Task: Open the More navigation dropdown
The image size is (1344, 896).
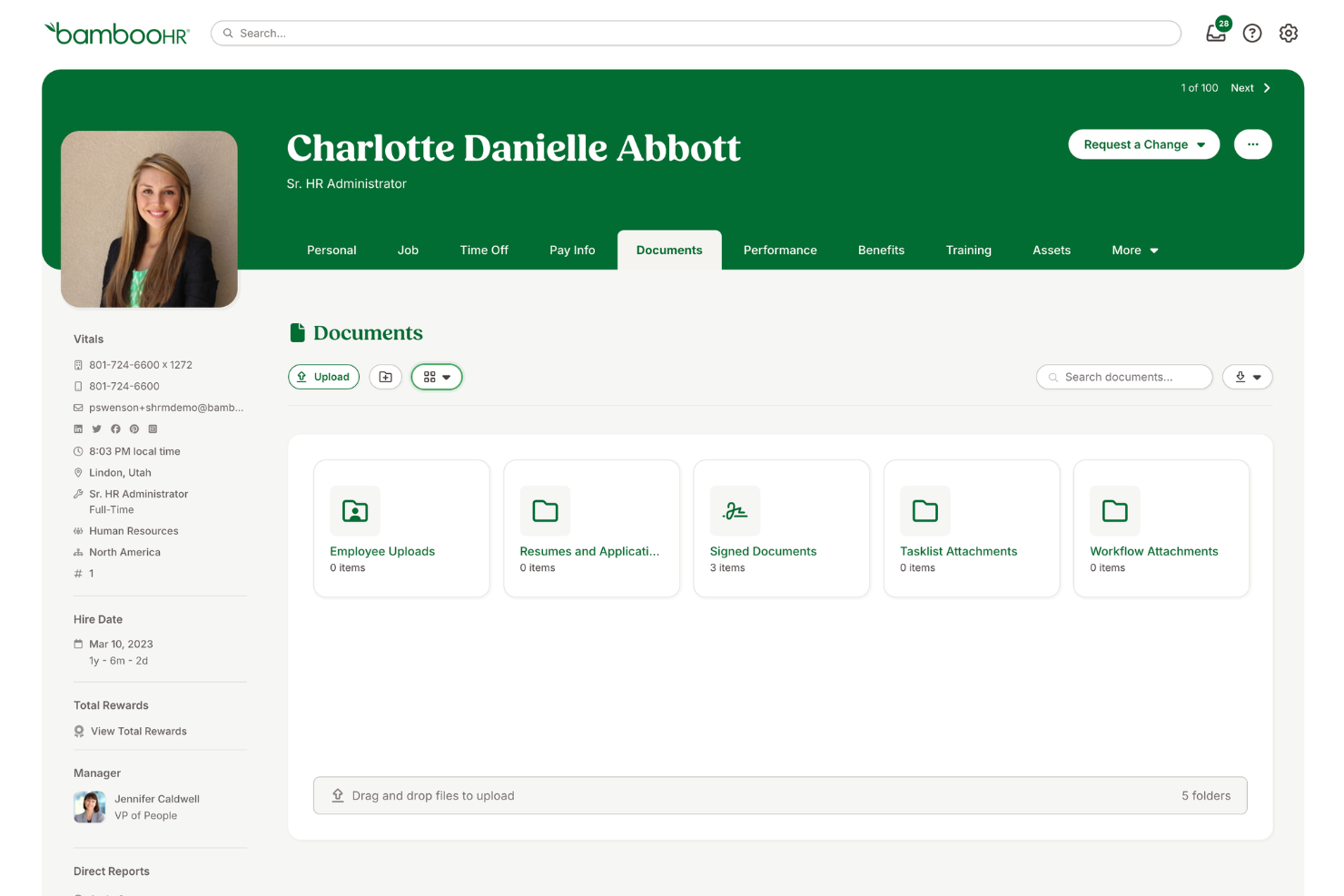Action: click(1133, 250)
